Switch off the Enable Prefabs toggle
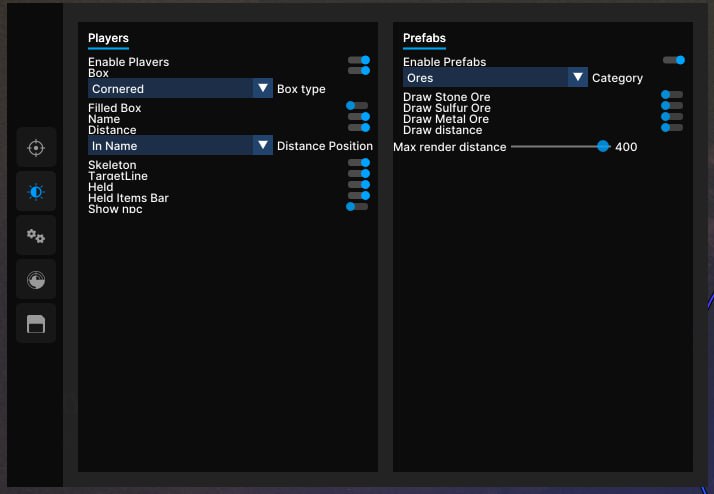This screenshot has width=714, height=494. click(x=673, y=60)
